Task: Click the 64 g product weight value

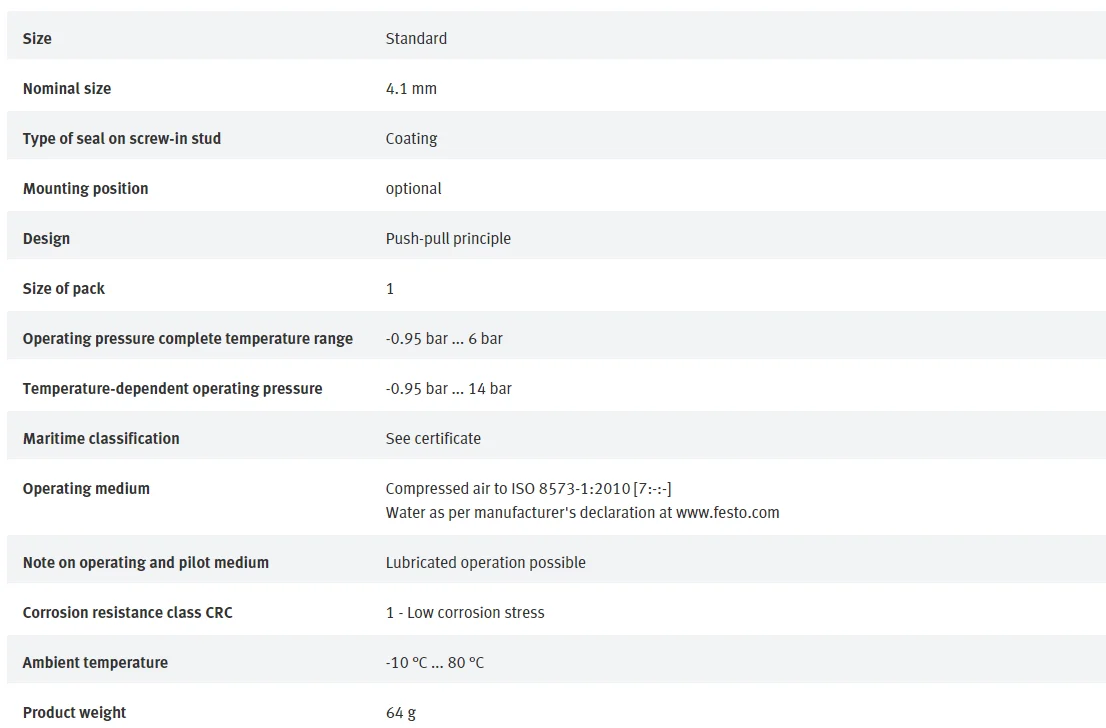Action: click(401, 713)
